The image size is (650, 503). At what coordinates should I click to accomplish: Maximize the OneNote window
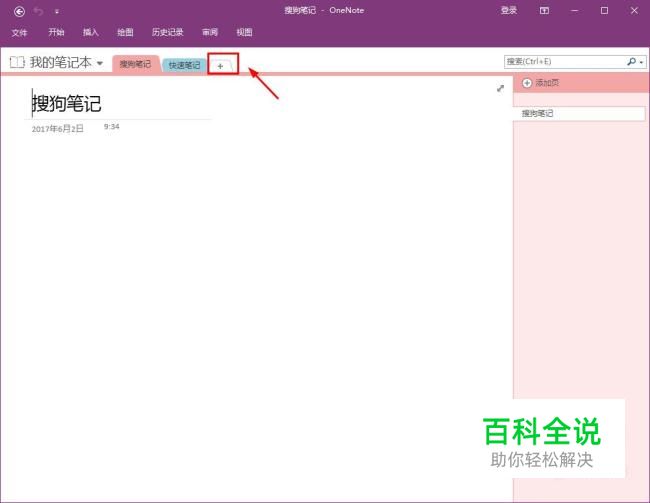[x=604, y=11]
